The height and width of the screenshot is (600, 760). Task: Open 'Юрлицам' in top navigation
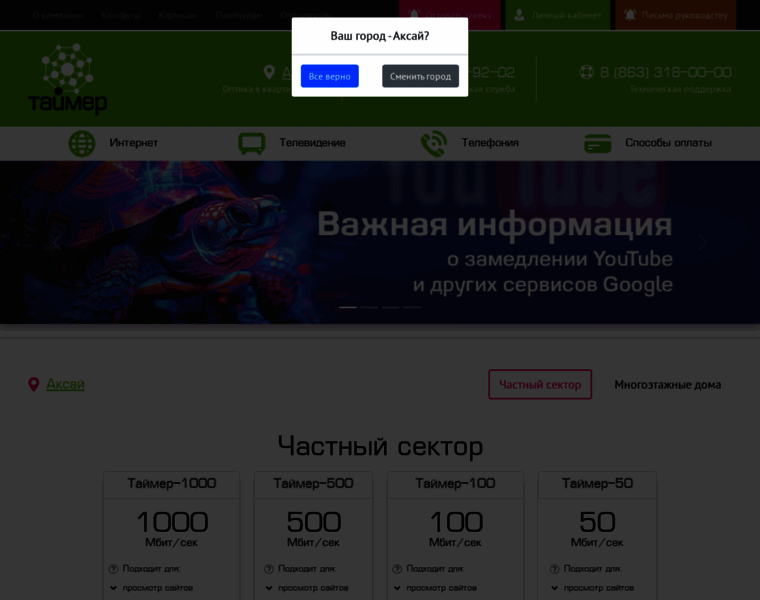click(178, 15)
